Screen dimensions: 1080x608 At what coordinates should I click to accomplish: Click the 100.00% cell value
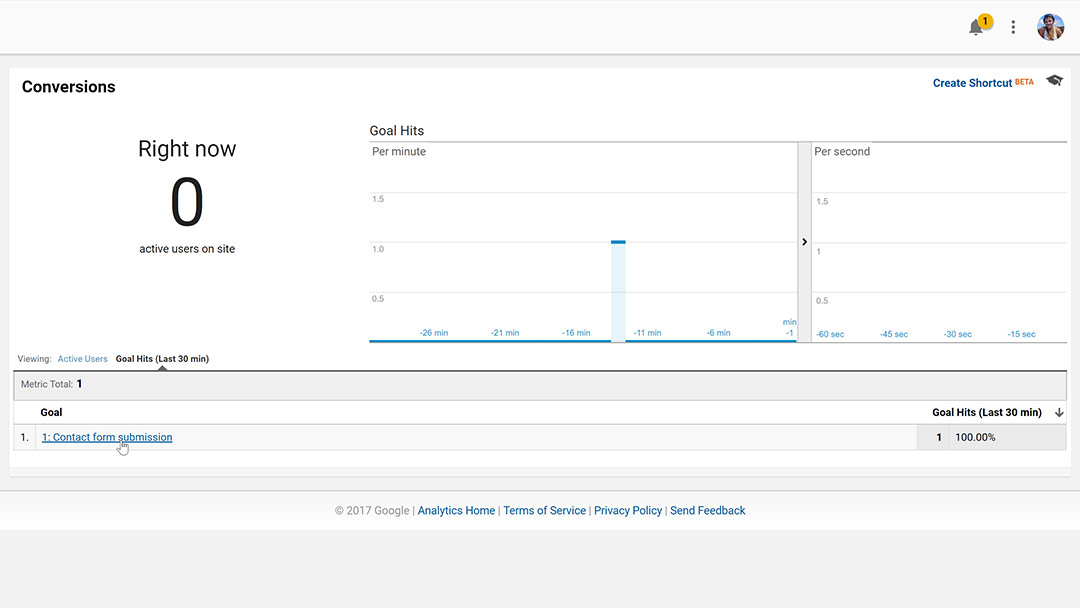975,437
